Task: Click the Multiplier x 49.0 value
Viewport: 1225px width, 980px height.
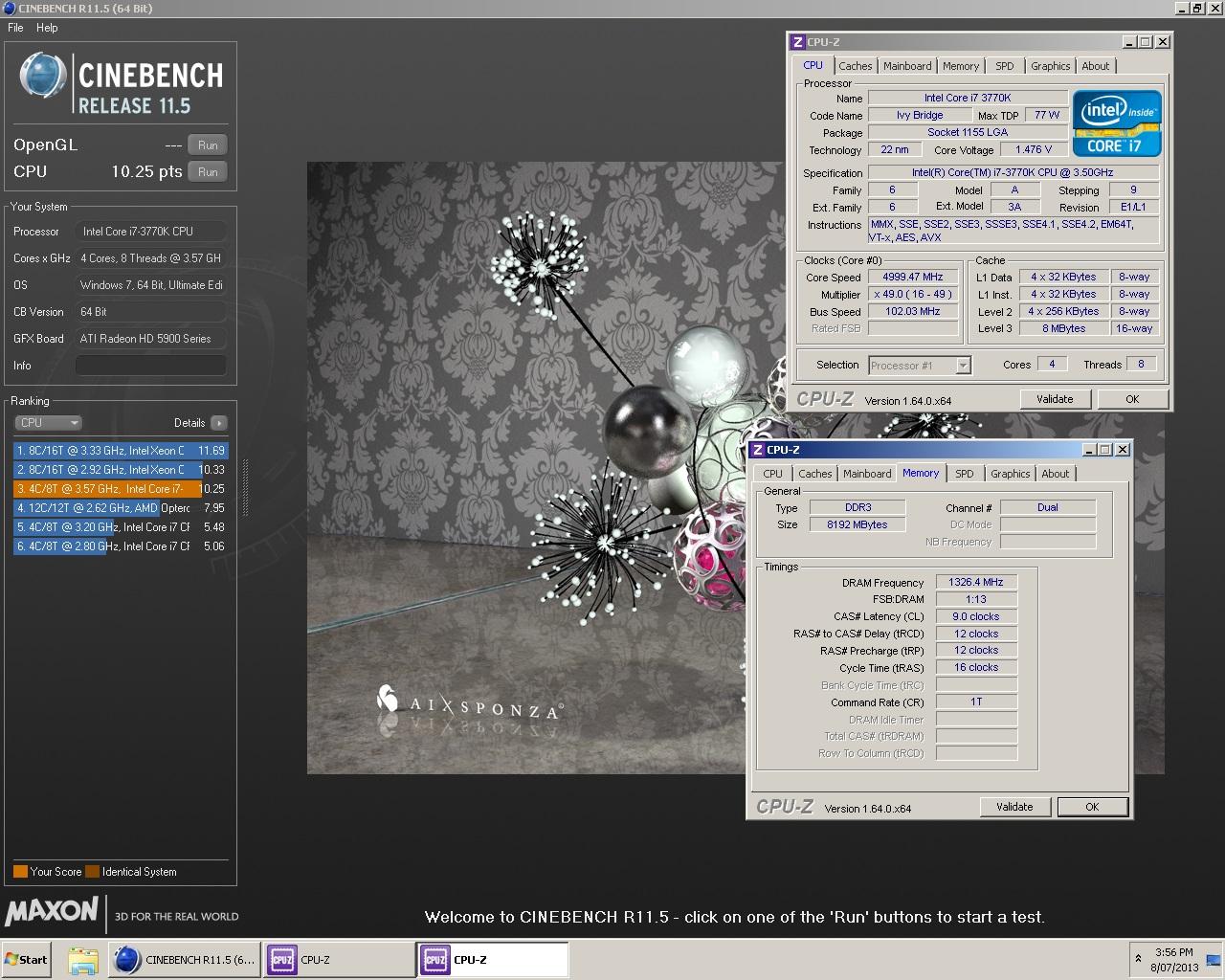Action: [x=913, y=295]
